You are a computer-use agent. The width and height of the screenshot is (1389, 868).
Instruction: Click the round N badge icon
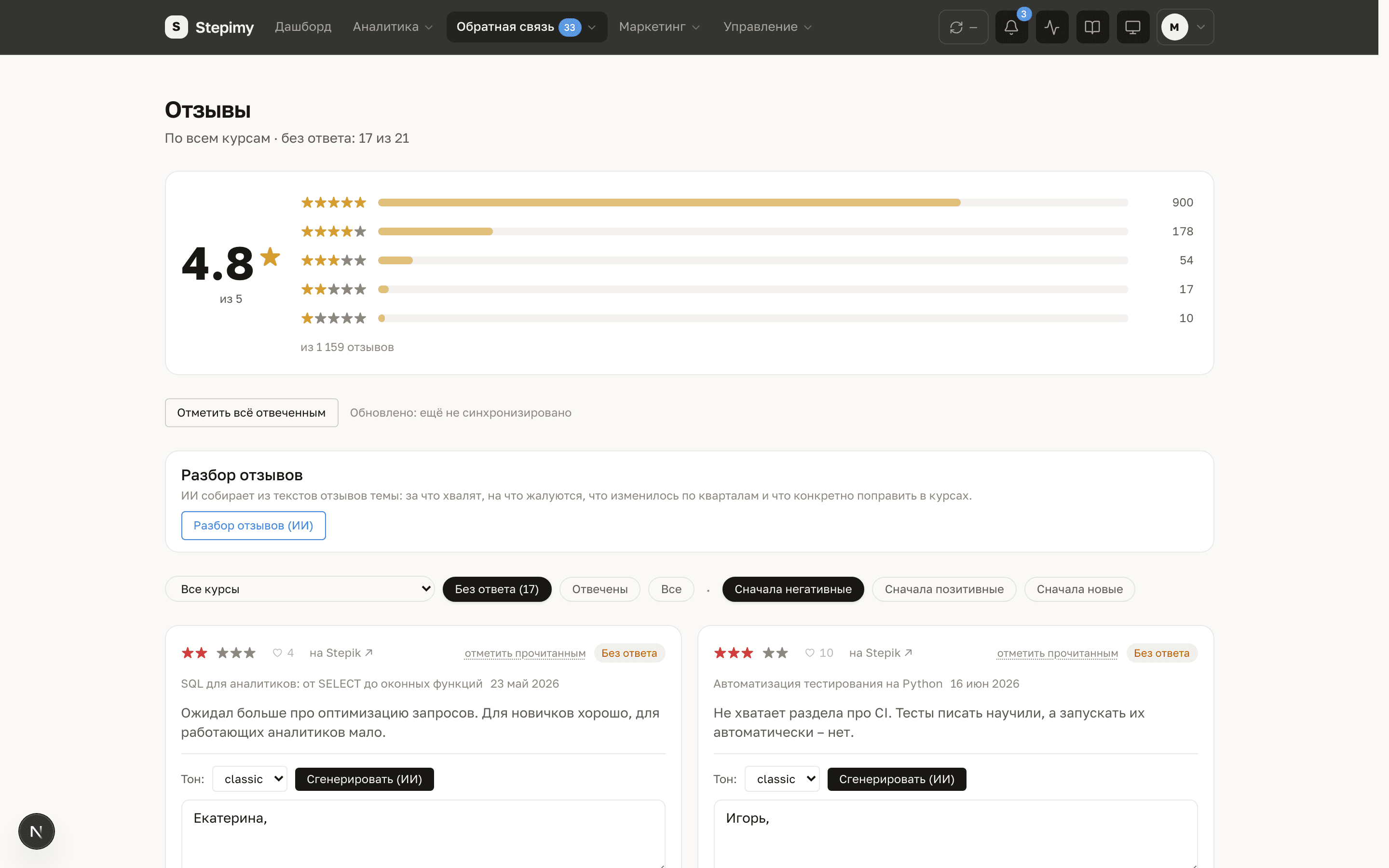coord(36,831)
